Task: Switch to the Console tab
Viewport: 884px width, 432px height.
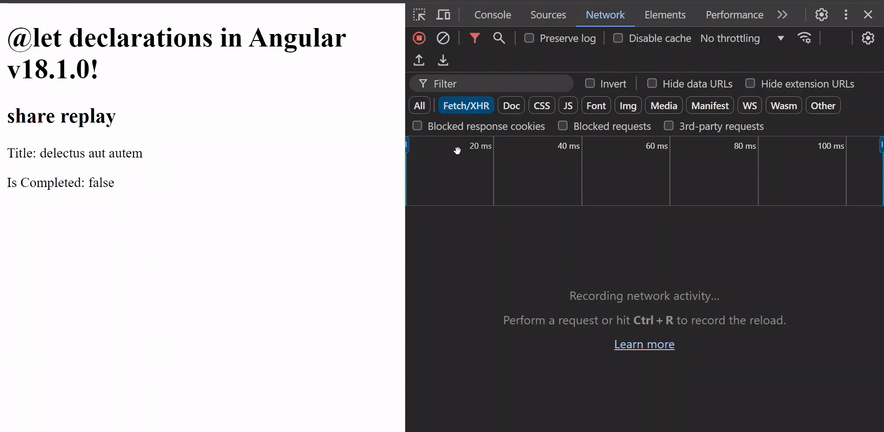Action: click(492, 15)
